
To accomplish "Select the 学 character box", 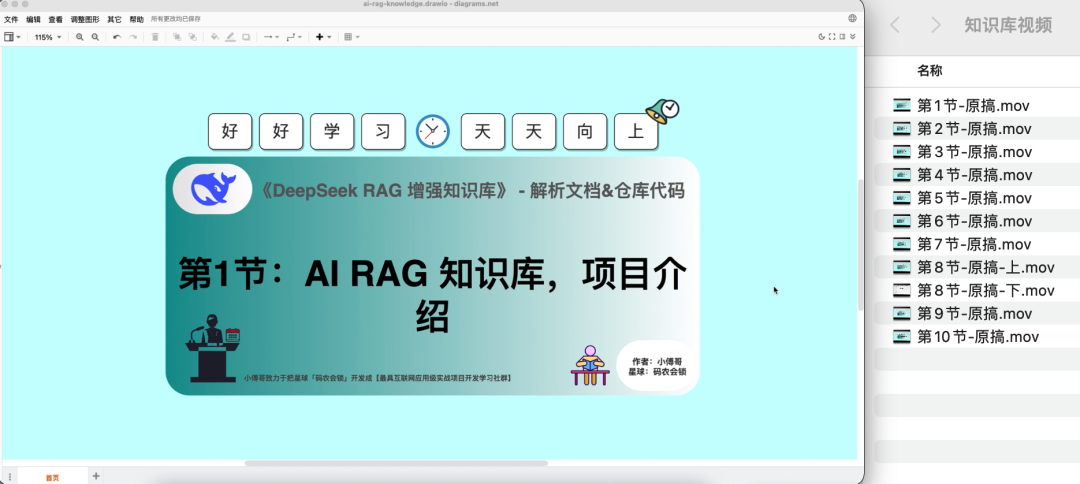I will pos(332,131).
